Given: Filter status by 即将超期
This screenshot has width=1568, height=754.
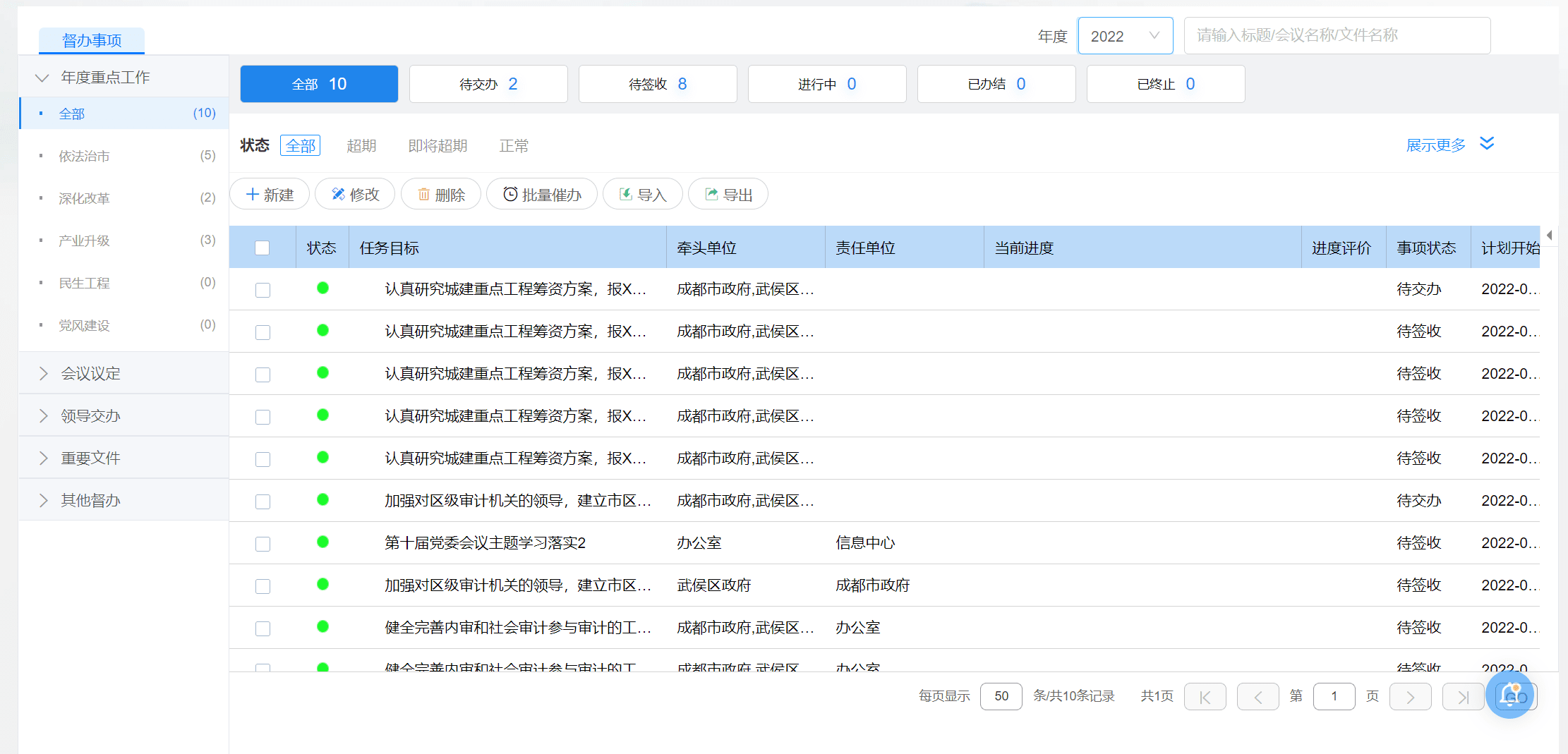Looking at the screenshot, I should [438, 145].
